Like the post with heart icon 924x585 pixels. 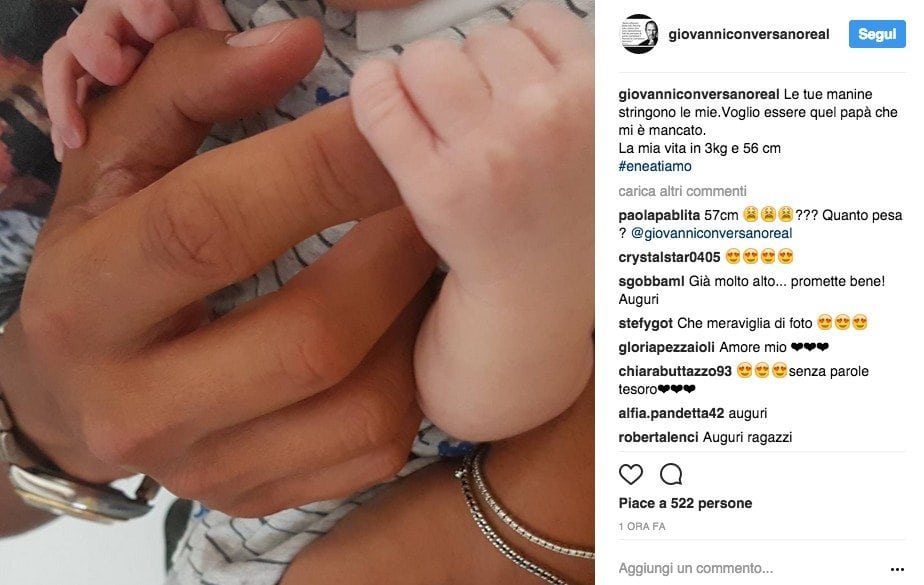point(631,474)
